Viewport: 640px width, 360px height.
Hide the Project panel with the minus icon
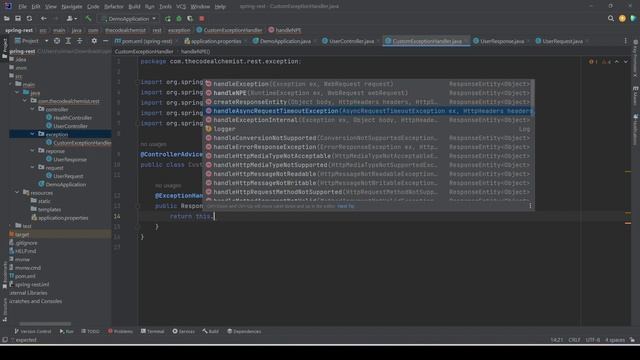tap(105, 41)
